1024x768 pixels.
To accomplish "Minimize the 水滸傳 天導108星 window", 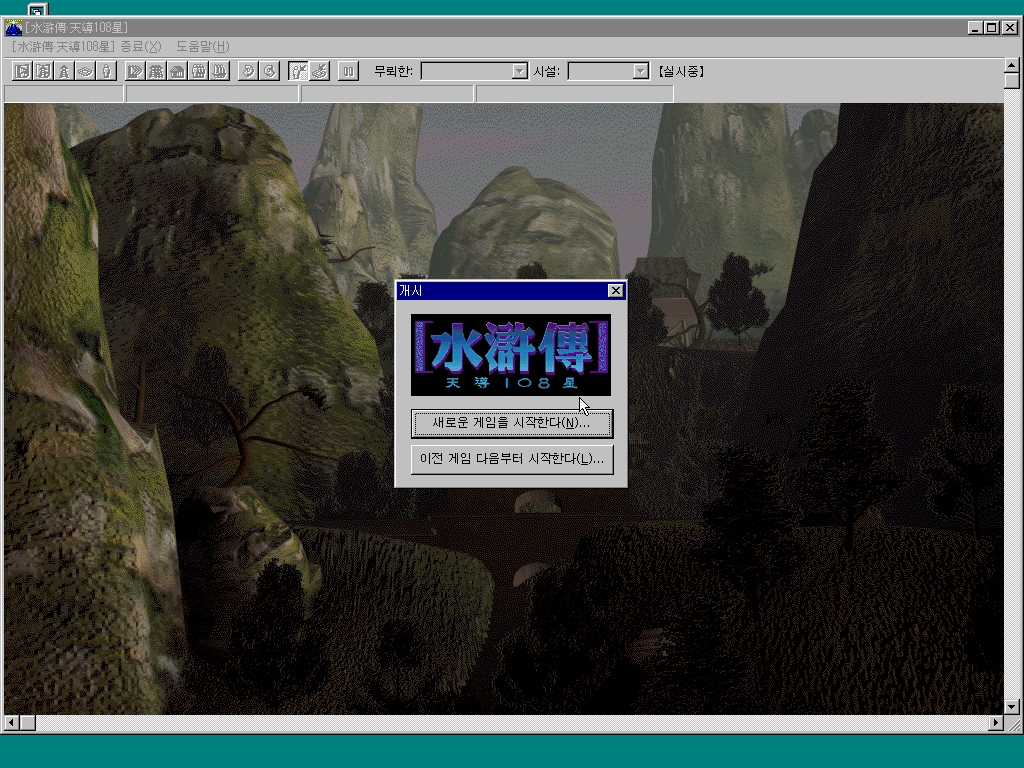I will [x=975, y=27].
